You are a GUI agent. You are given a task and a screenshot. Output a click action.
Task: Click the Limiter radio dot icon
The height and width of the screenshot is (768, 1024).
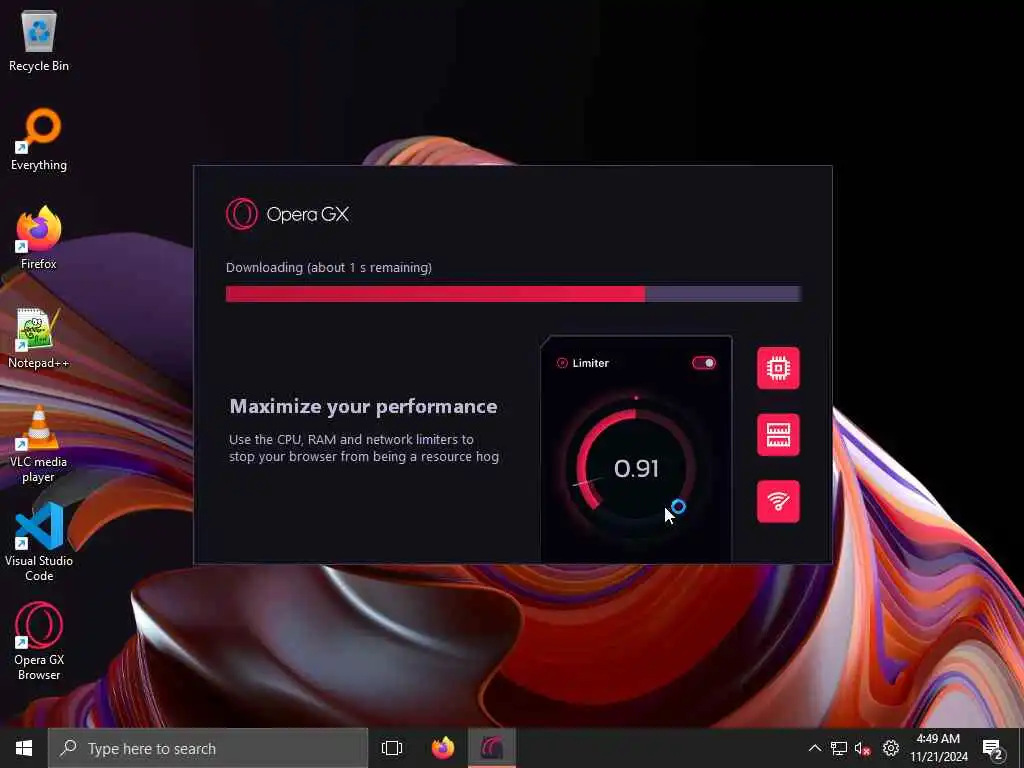(562, 363)
